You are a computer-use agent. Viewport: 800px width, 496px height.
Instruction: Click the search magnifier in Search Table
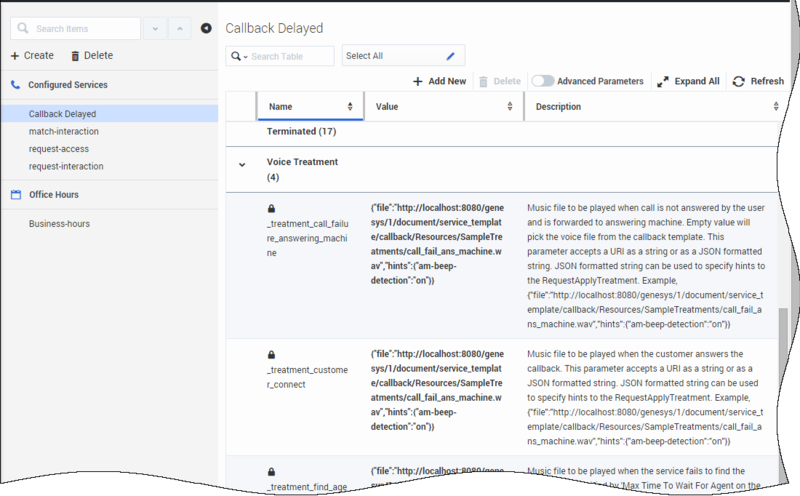pyautogui.click(x=237, y=56)
